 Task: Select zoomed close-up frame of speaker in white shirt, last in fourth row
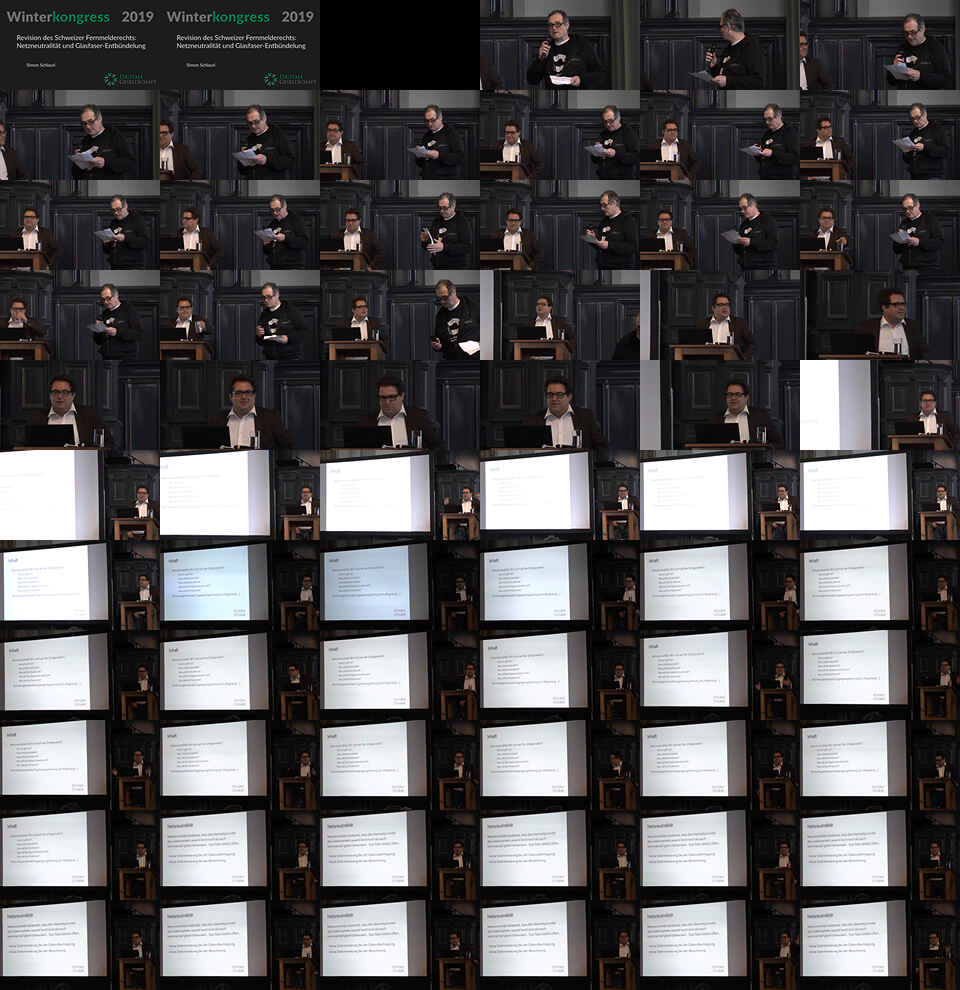(880, 315)
